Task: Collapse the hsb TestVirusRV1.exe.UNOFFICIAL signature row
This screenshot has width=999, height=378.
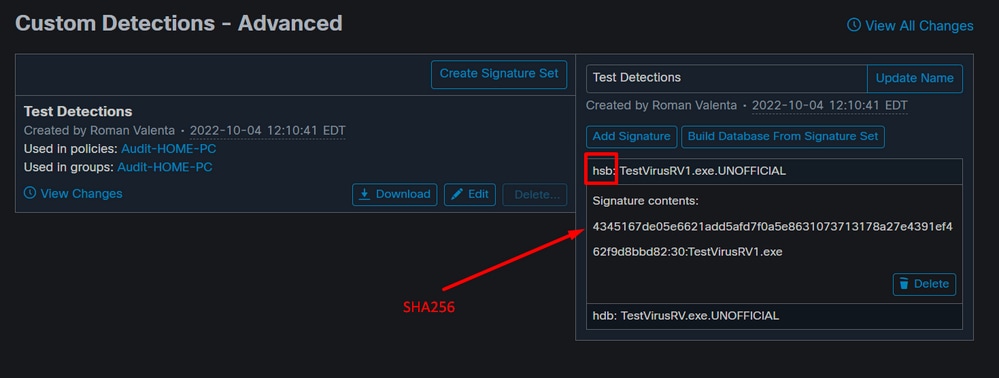Action: pos(774,171)
